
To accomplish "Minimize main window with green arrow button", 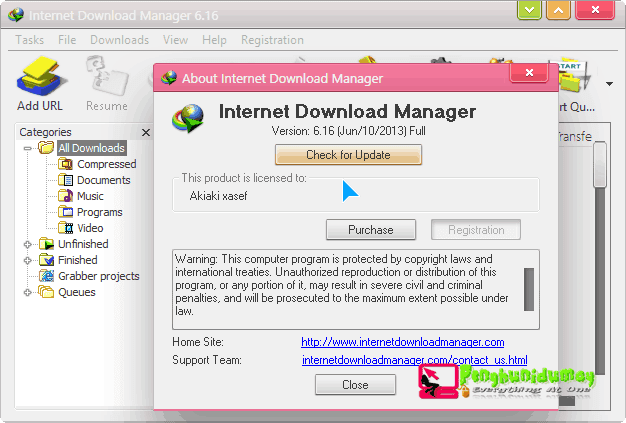I will pyautogui.click(x=529, y=10).
